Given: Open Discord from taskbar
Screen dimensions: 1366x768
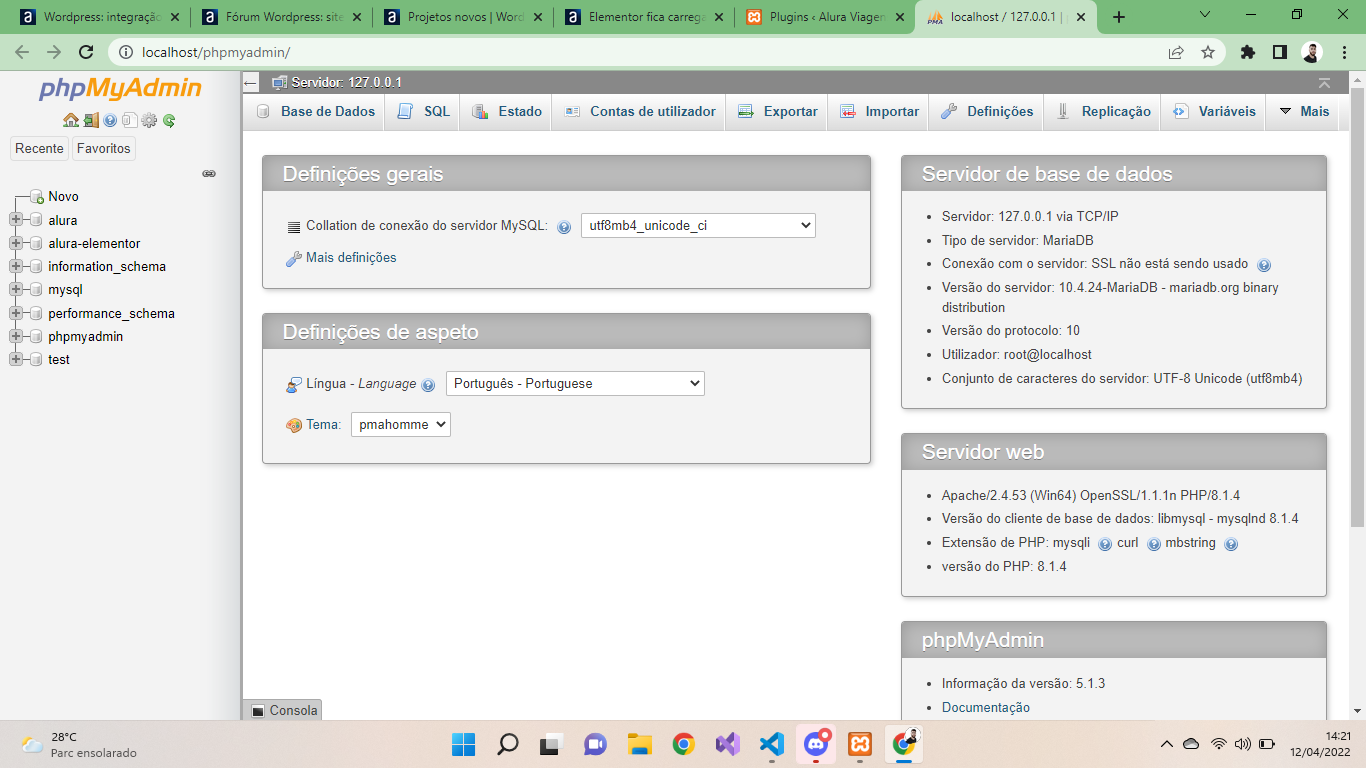Looking at the screenshot, I should pyautogui.click(x=815, y=744).
